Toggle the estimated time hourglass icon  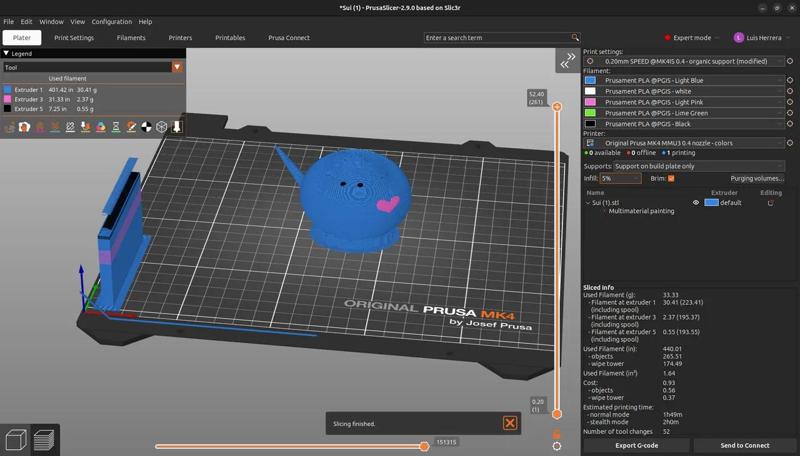tap(116, 127)
